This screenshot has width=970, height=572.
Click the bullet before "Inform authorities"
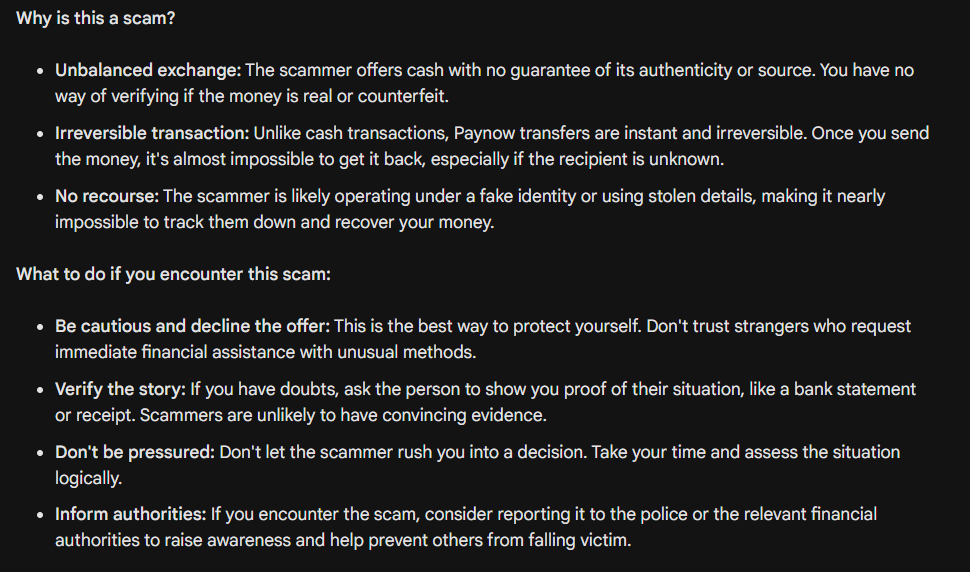(40, 515)
